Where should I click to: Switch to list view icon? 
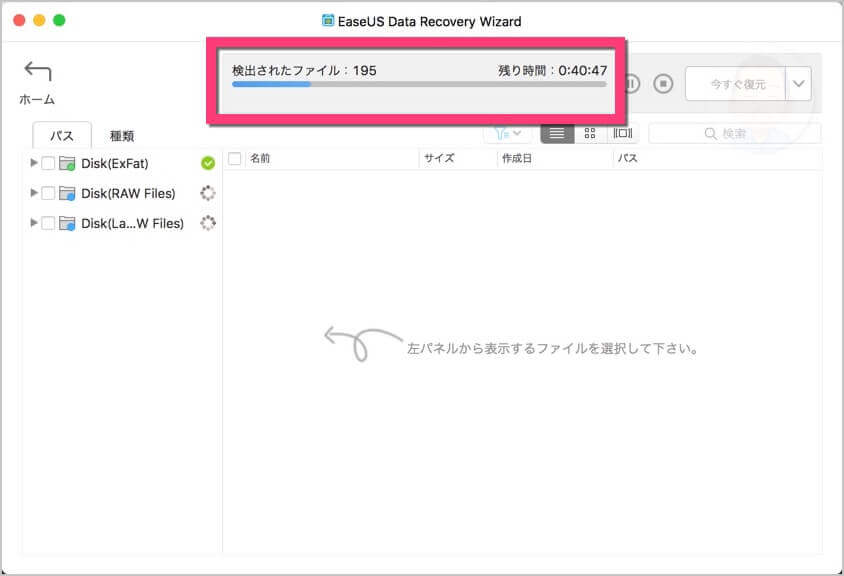(557, 134)
